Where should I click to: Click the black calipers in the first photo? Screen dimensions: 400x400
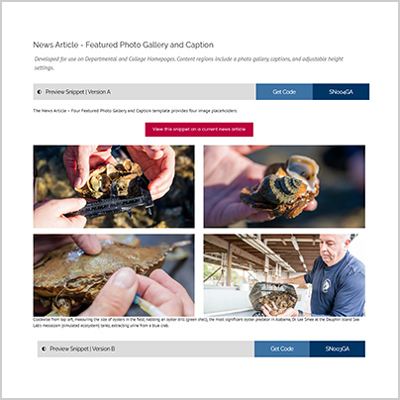[110, 204]
